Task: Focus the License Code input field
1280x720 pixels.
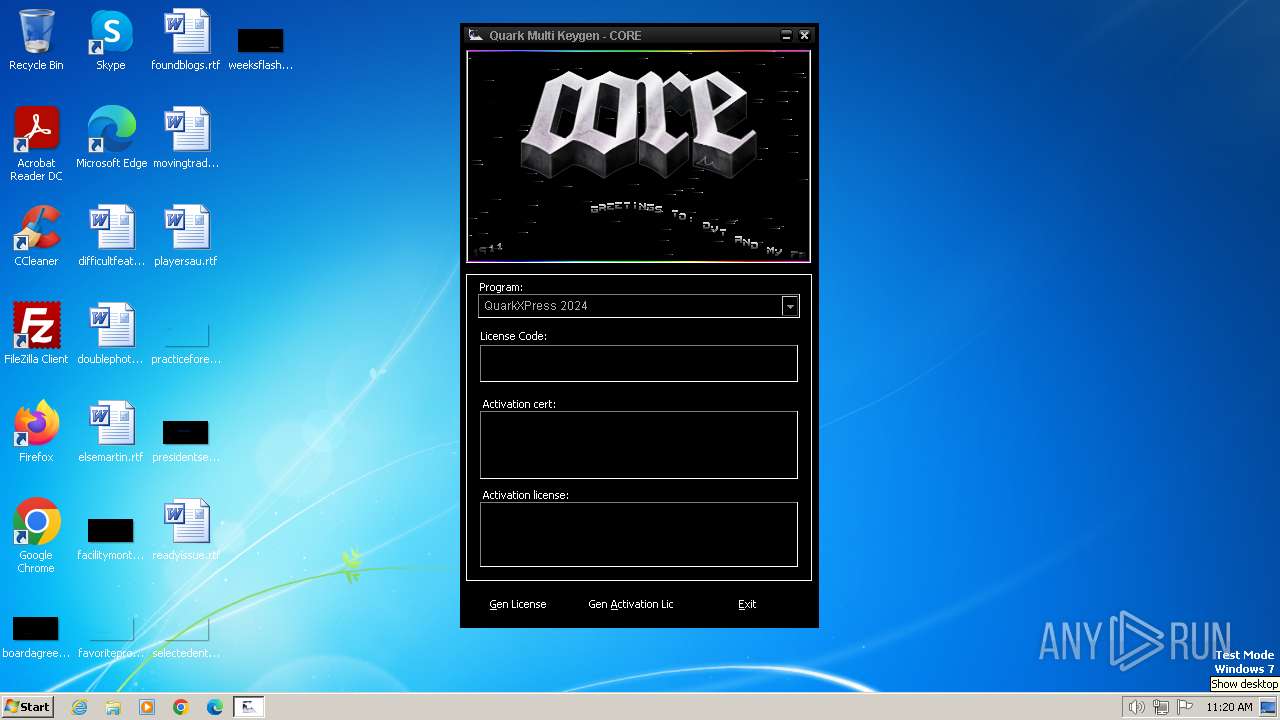Action: tap(639, 364)
